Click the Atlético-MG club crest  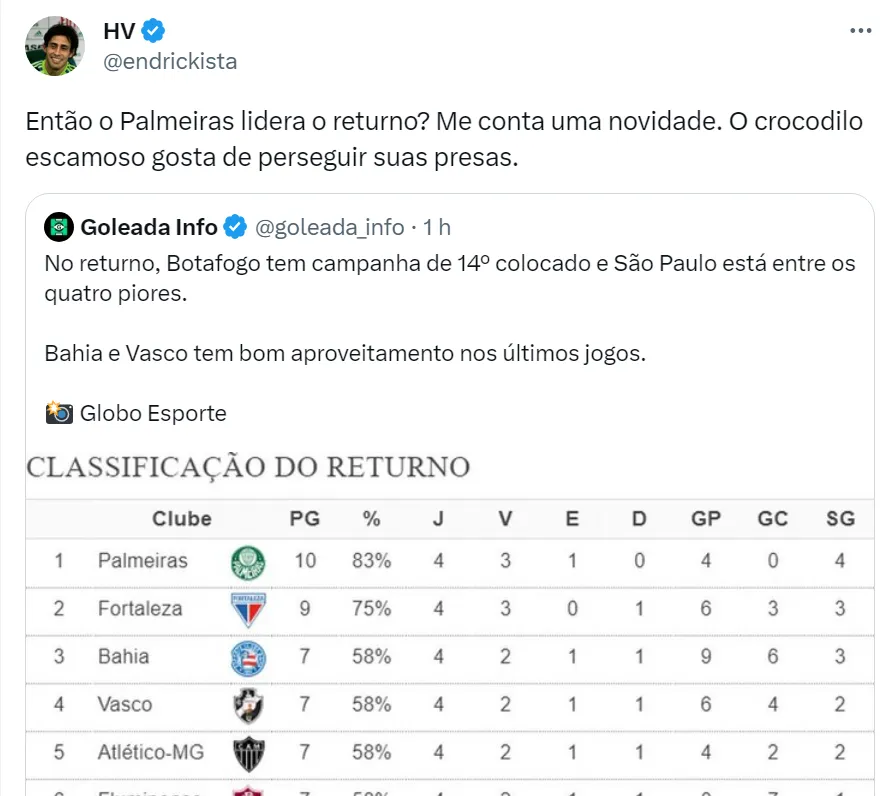248,752
